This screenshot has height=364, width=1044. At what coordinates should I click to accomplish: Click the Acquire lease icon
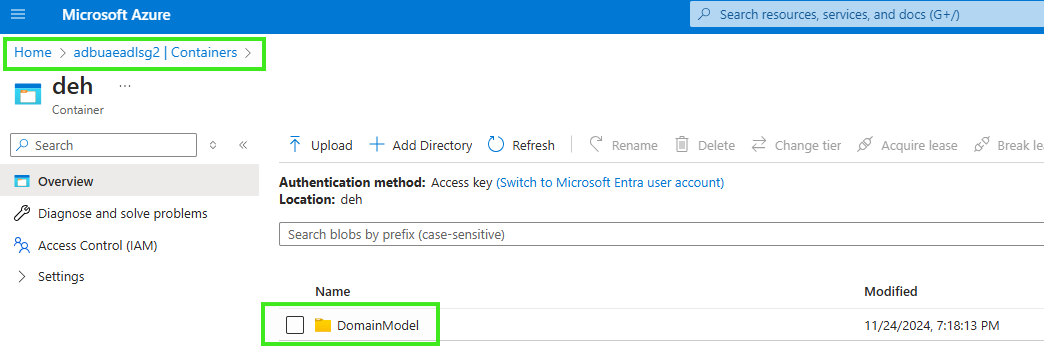(865, 145)
